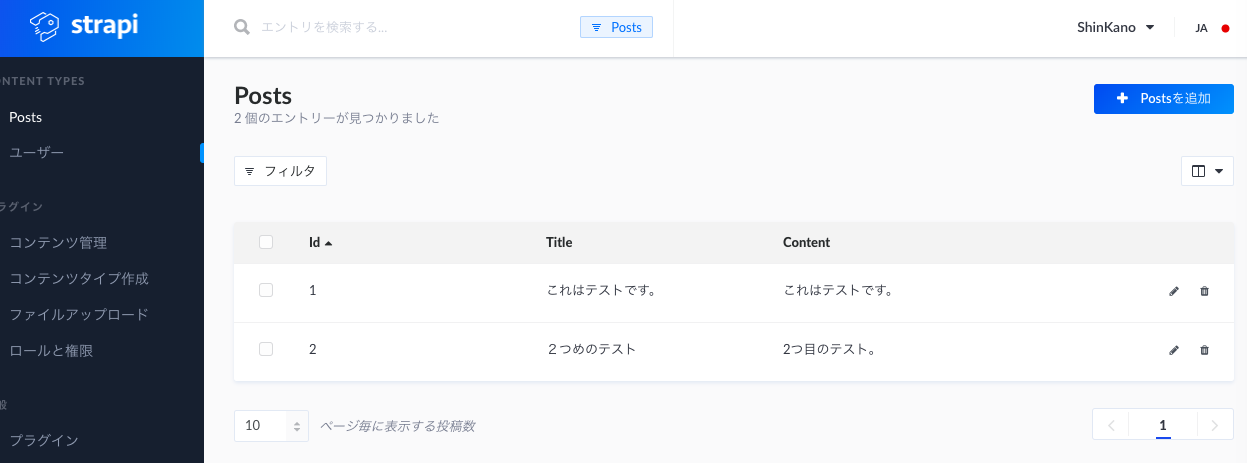Open ファイルアップロード in the sidebar

[79, 314]
